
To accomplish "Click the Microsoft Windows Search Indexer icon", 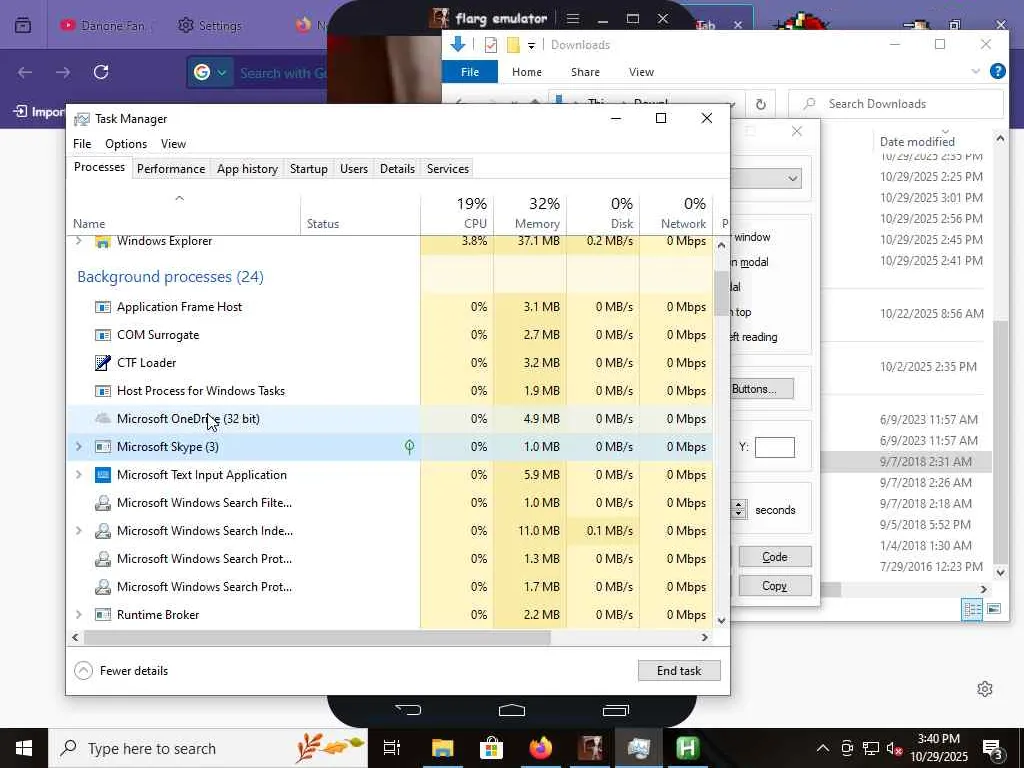I will (x=103, y=531).
